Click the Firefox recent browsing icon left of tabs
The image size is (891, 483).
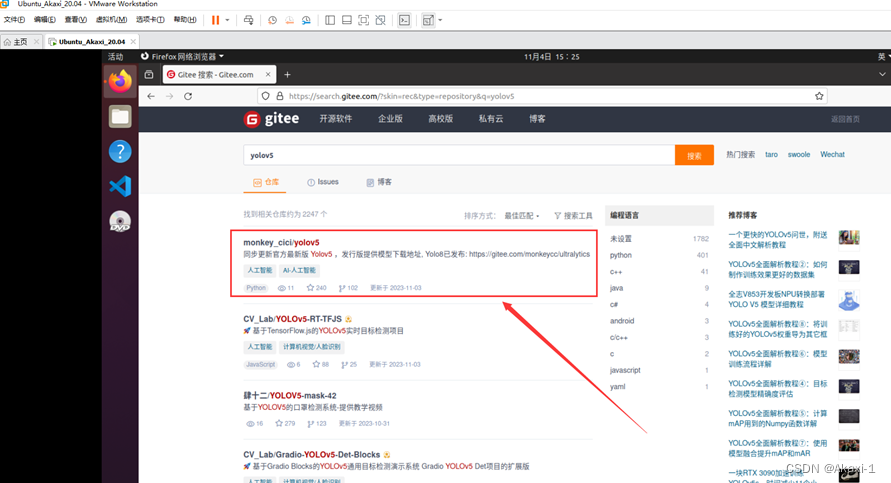point(149,74)
